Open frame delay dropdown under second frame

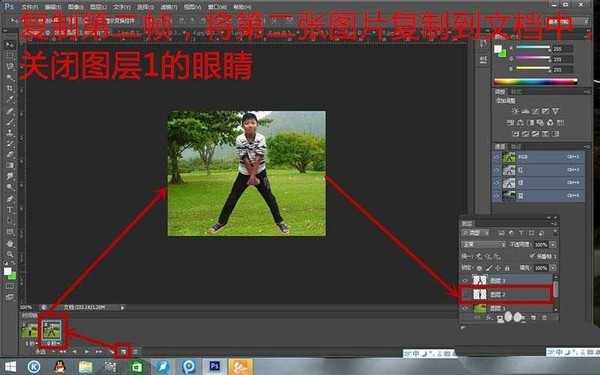tap(53, 344)
